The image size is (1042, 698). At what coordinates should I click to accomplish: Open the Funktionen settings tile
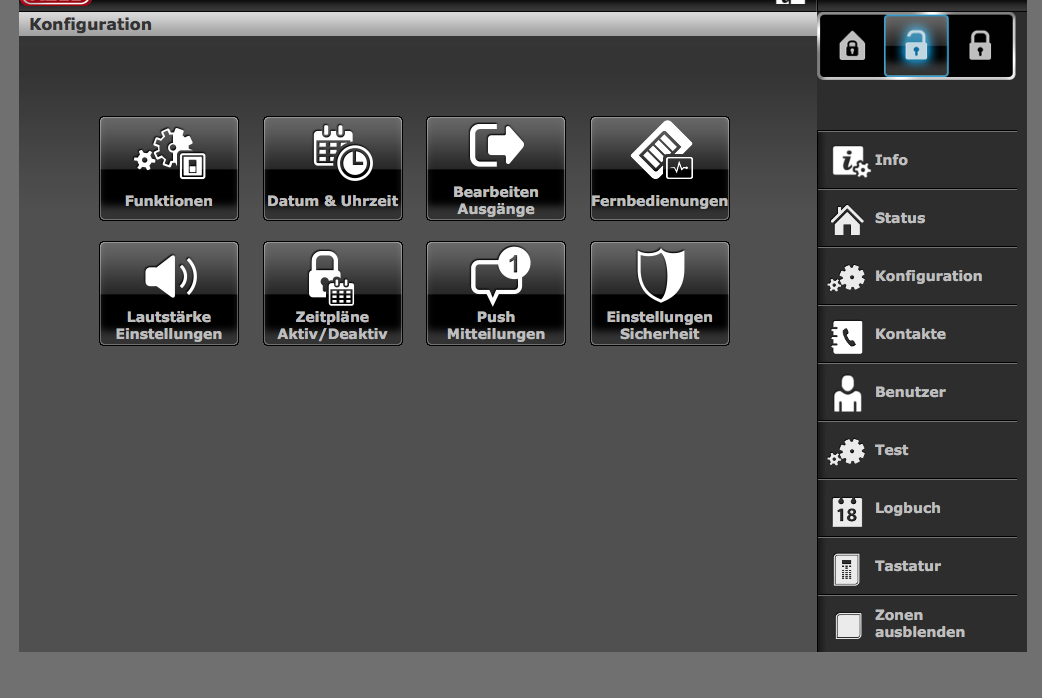[169, 168]
